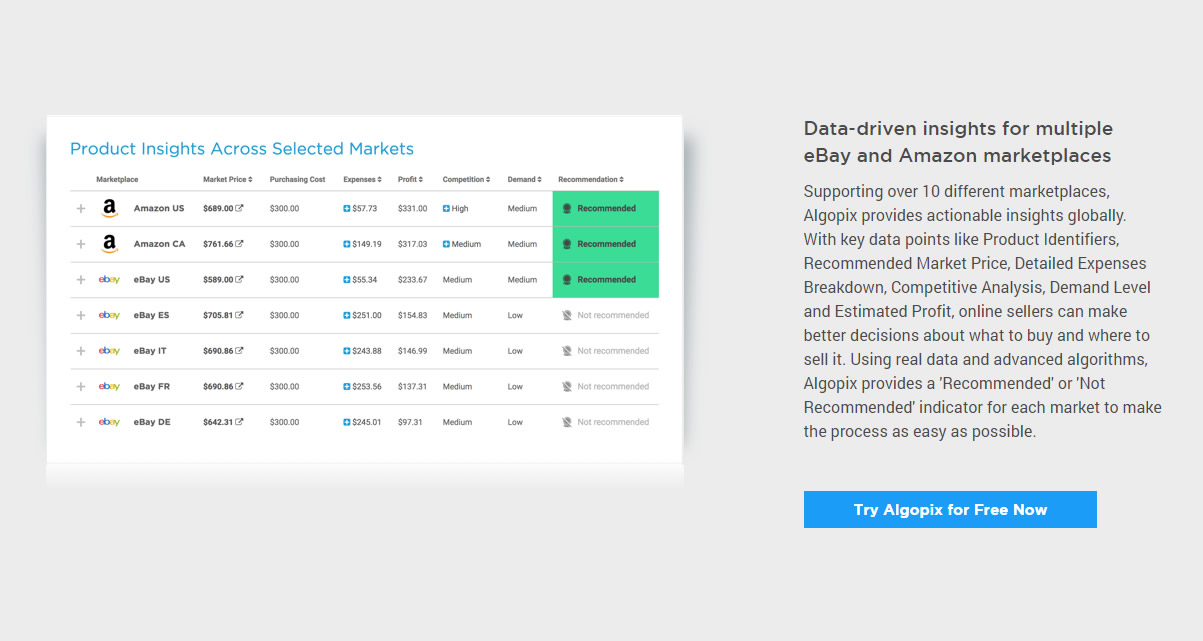Open external link icon beside $761.66
This screenshot has width=1203, height=641.
pyautogui.click(x=239, y=243)
